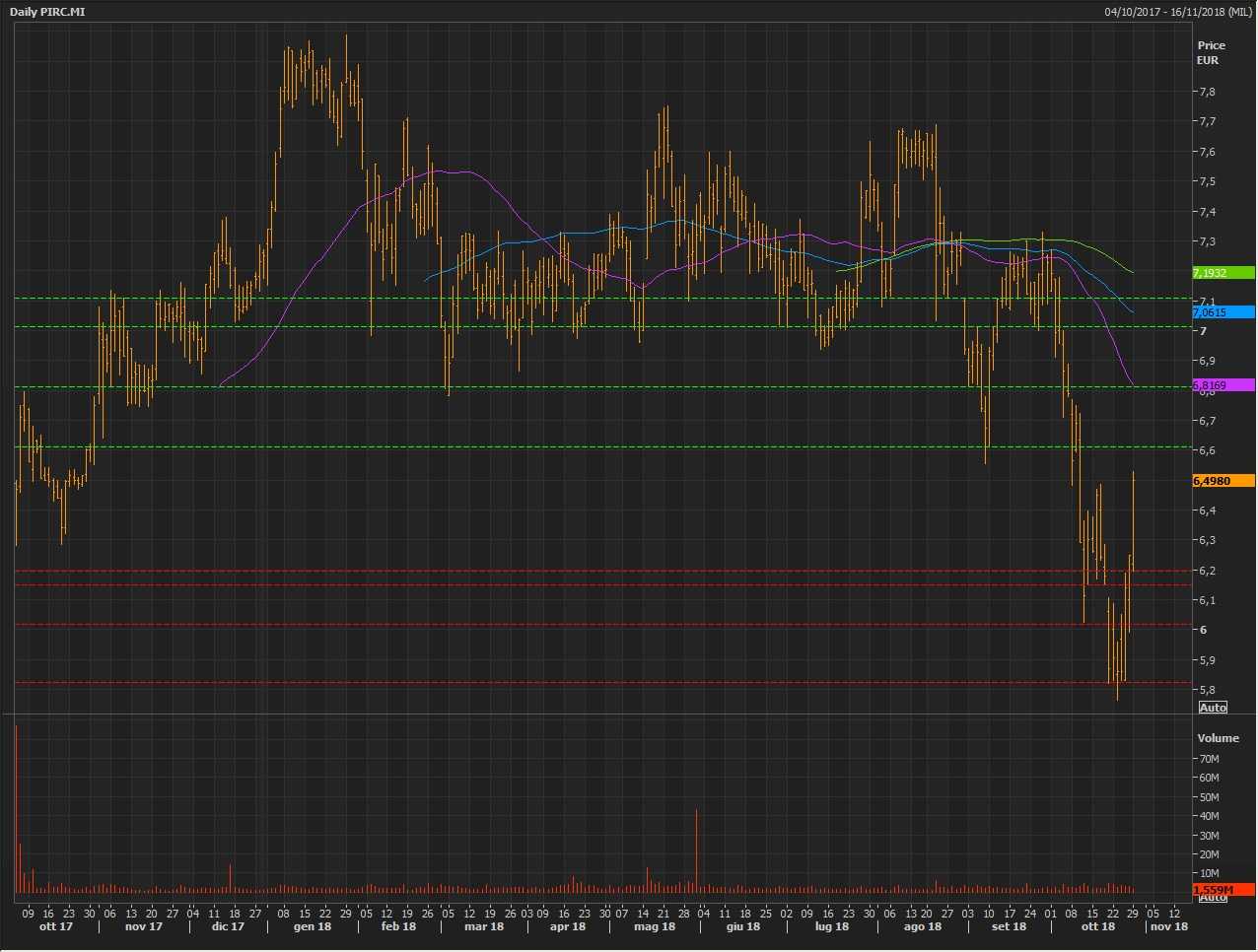This screenshot has height=952, width=1258.
Task: Select the mag 18 month on time axis
Action: pos(655,926)
